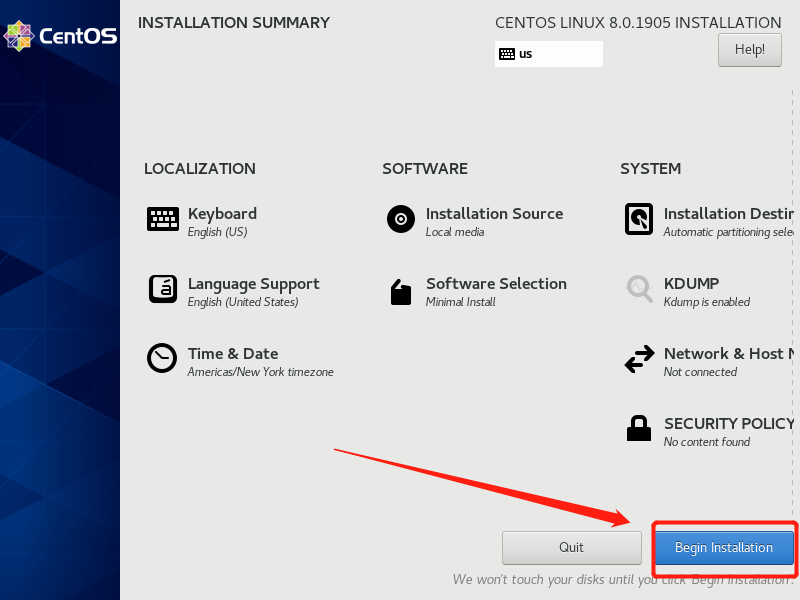Screen dimensions: 800x600
Task: Click the 'us' keyboard layout indicator
Action: click(x=549, y=54)
